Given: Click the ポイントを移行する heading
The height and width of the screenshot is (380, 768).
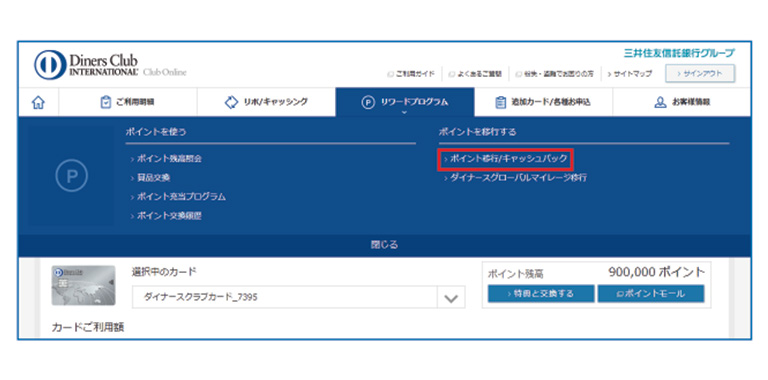Looking at the screenshot, I should tap(478, 132).
